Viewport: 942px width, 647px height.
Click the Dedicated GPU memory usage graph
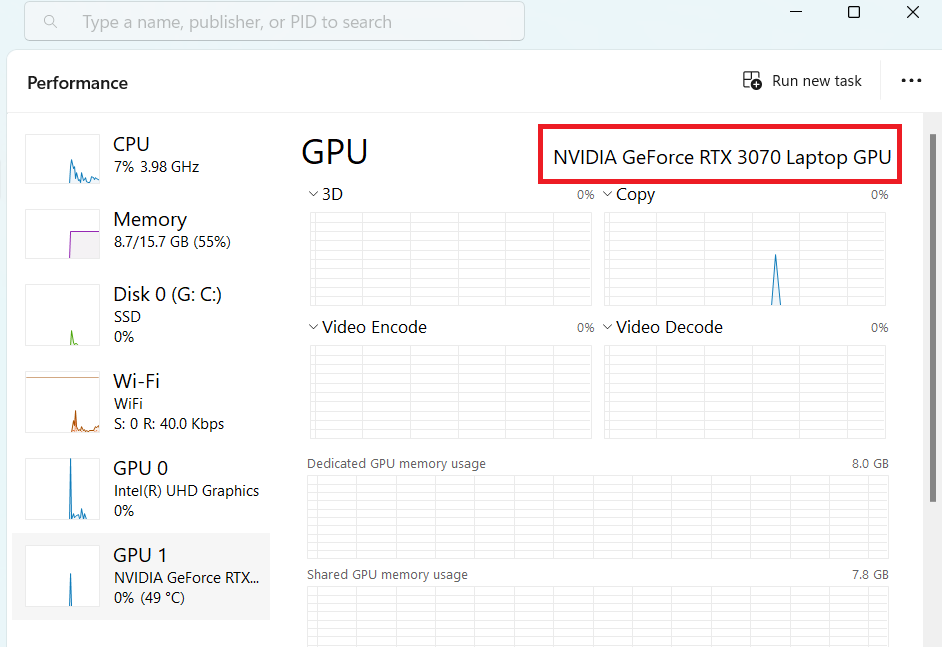[598, 517]
